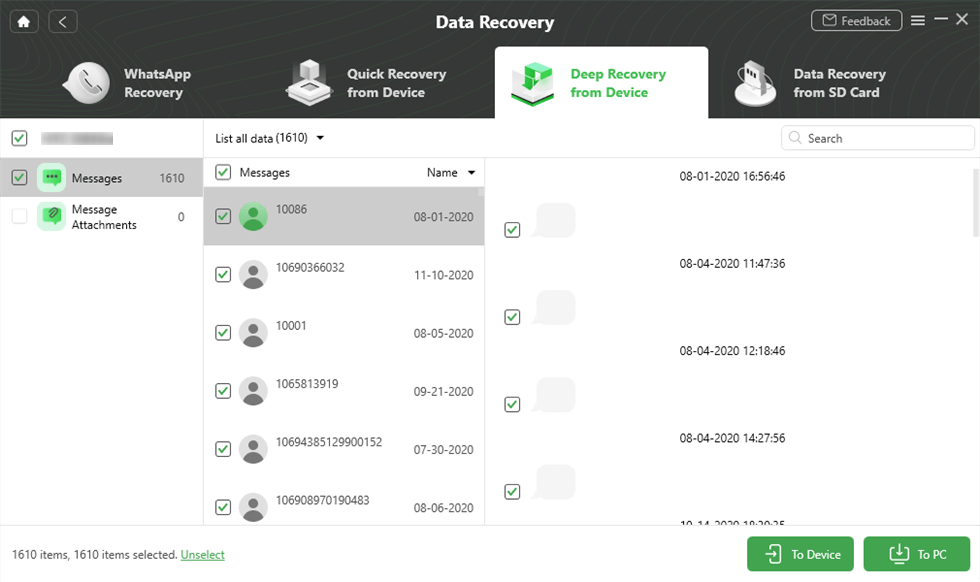Click the back arrow navigation icon
The image size is (980, 582).
62,20
